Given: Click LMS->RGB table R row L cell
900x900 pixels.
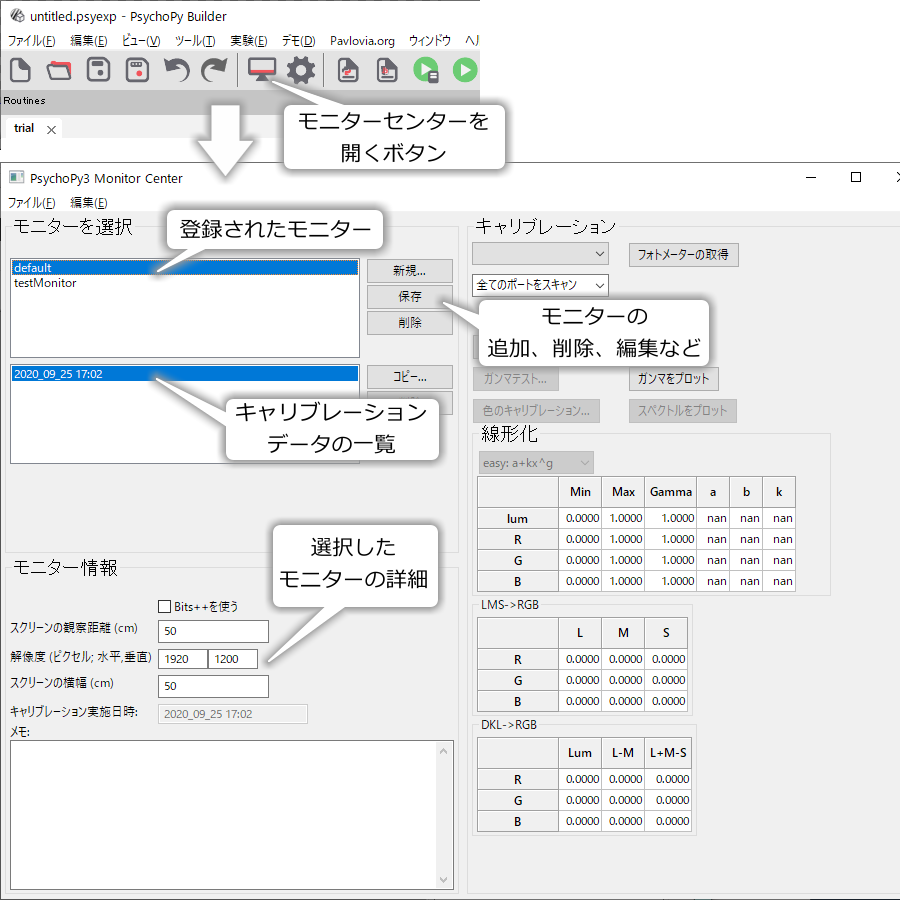Looking at the screenshot, I should (x=580, y=660).
